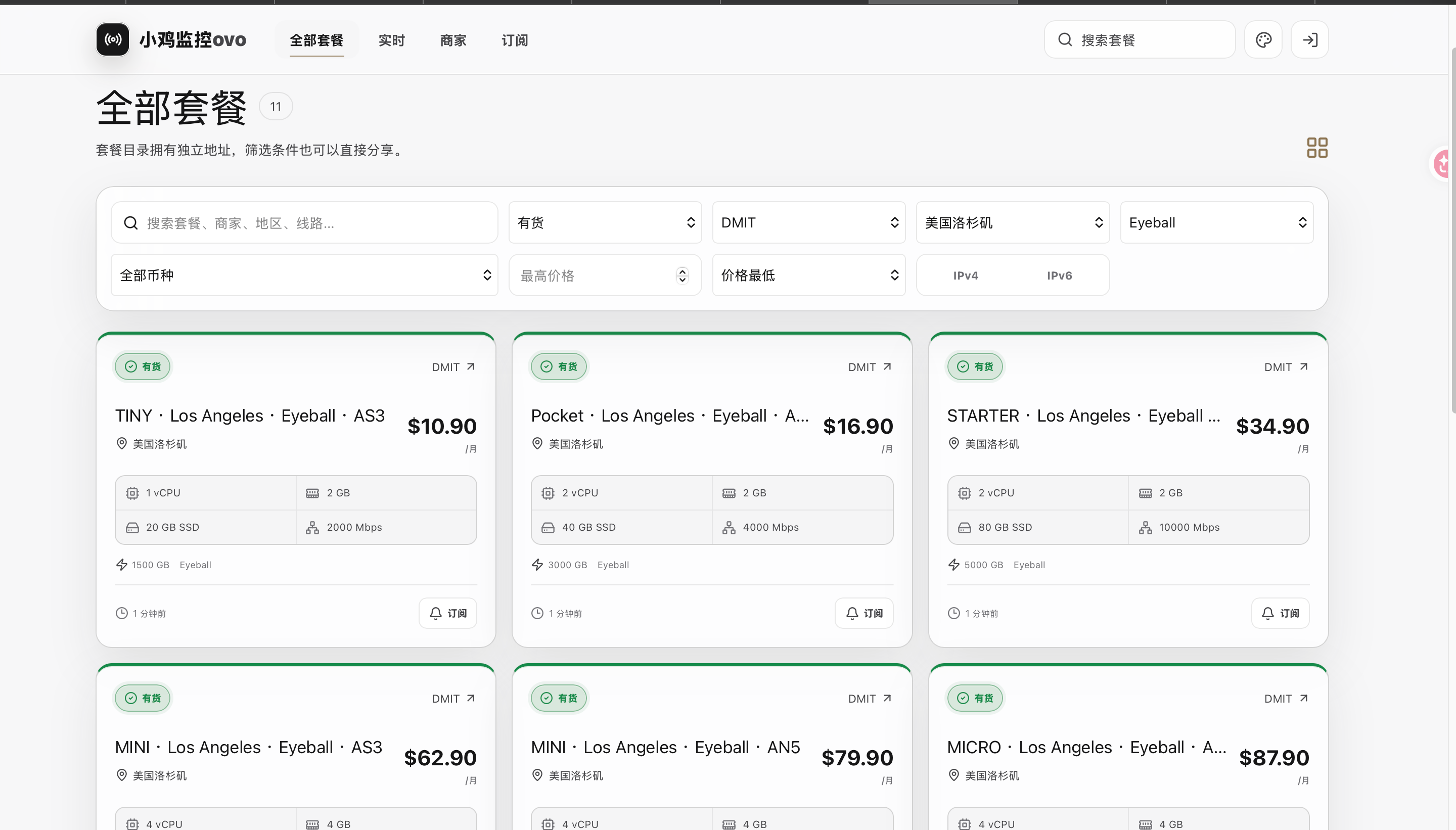
Task: Click the network icon beside 4000 Mbps
Action: pyautogui.click(x=729, y=527)
